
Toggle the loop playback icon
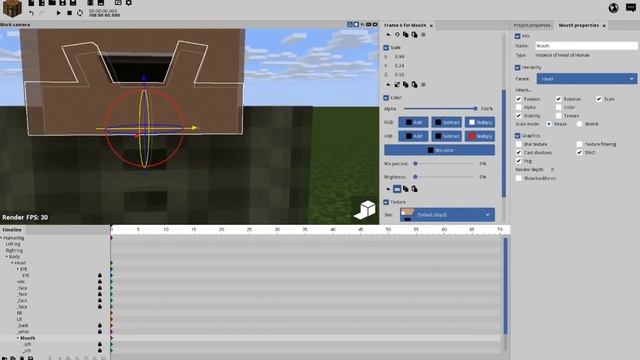tap(80, 13)
